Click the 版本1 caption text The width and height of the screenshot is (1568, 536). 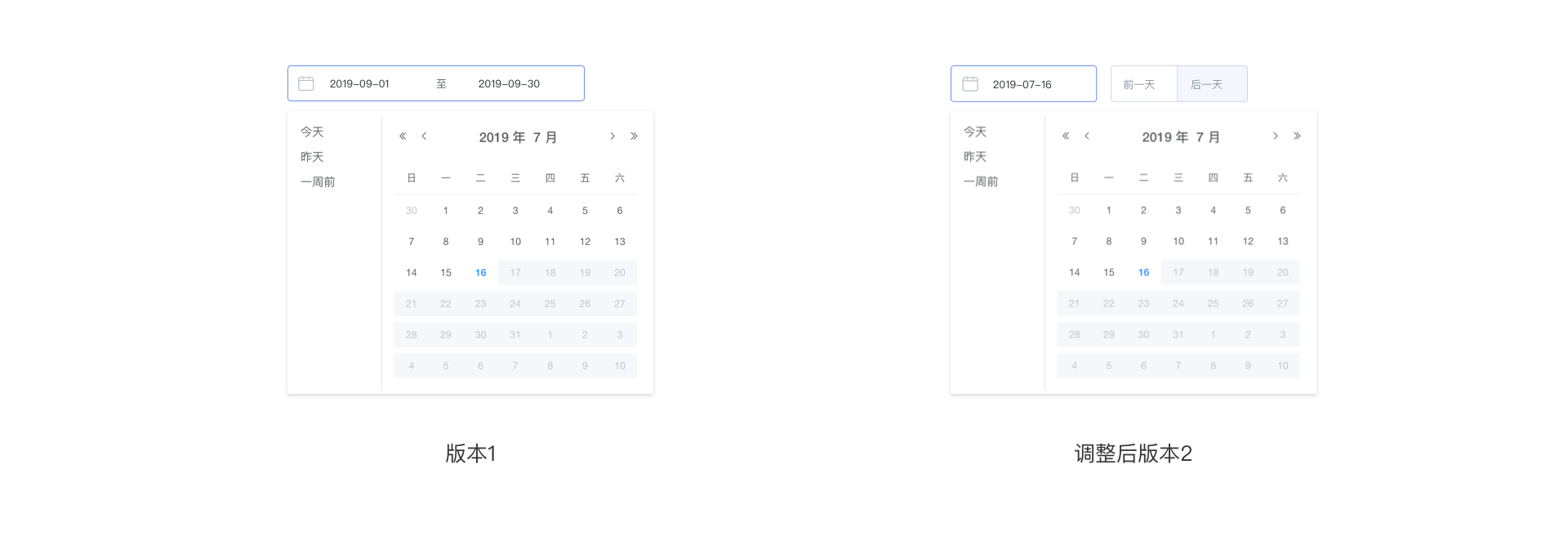pyautogui.click(x=470, y=453)
